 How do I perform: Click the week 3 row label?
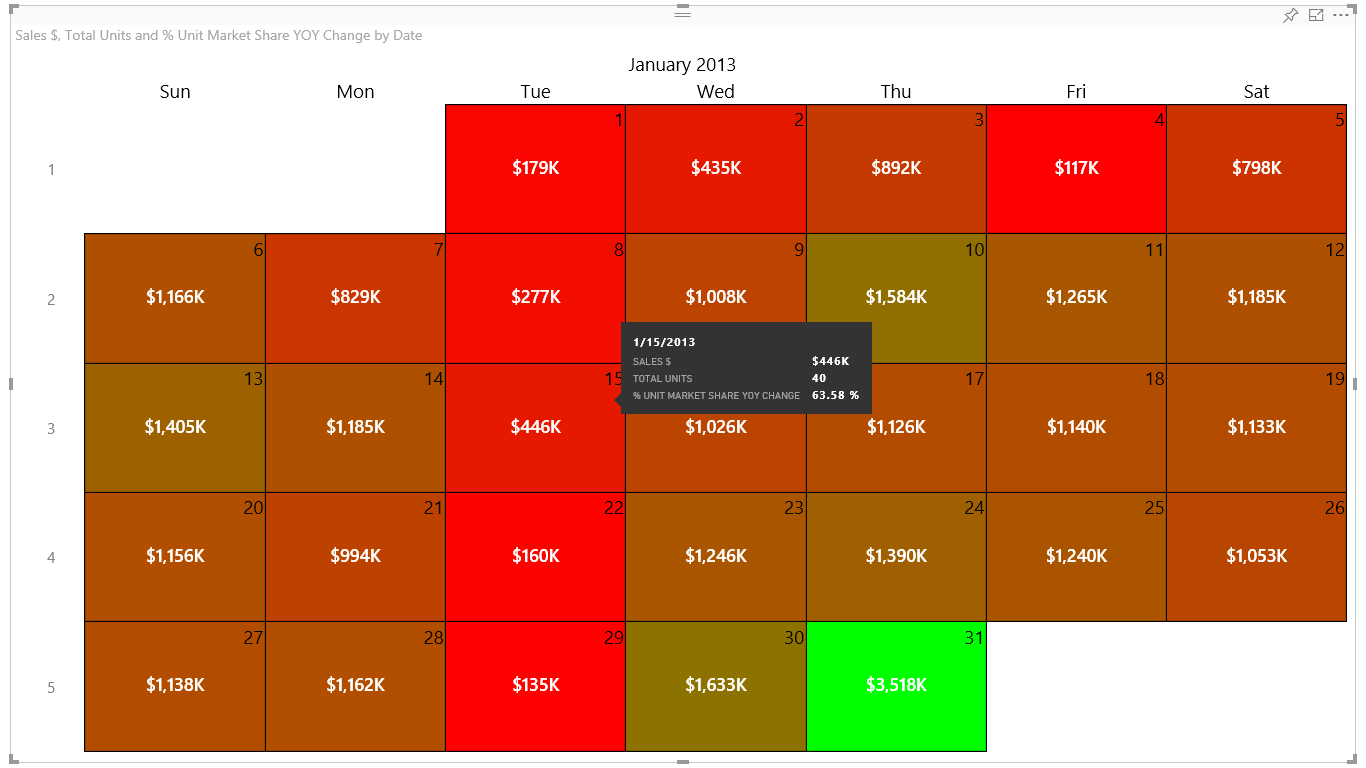(x=51, y=429)
